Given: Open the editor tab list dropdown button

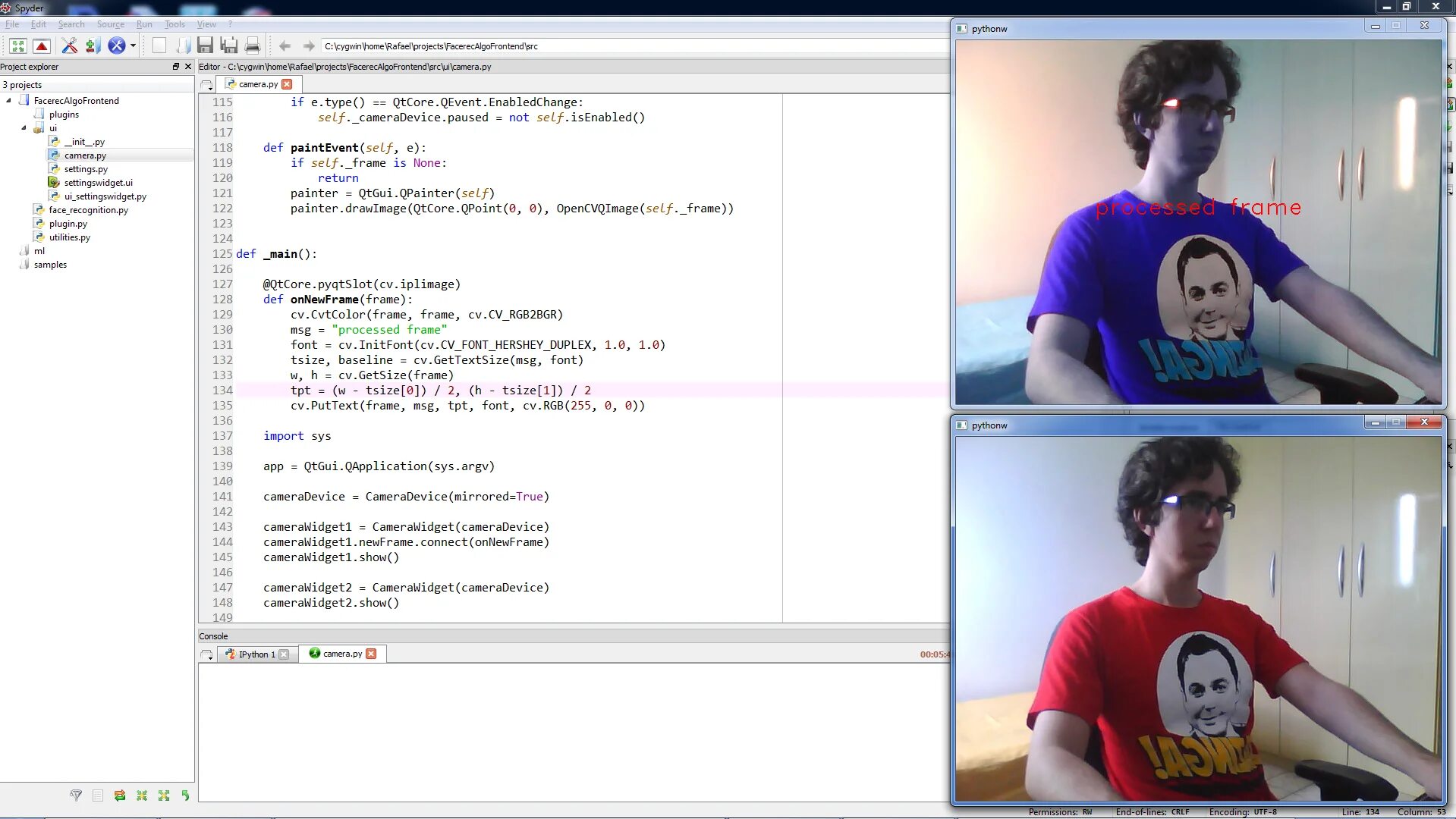Looking at the screenshot, I should pyautogui.click(x=206, y=85).
